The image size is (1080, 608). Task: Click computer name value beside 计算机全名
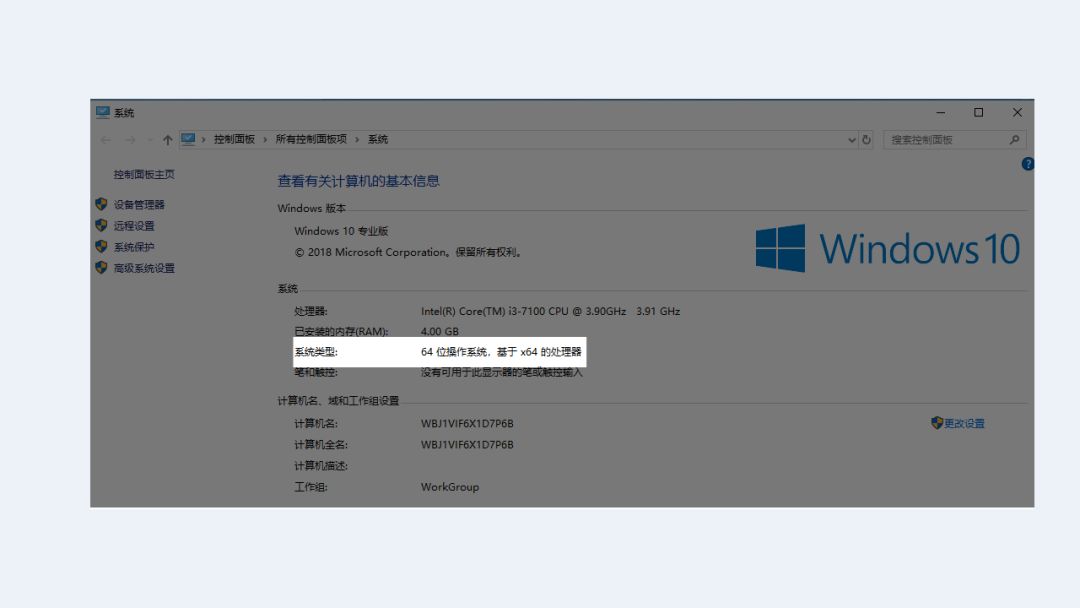tap(467, 445)
